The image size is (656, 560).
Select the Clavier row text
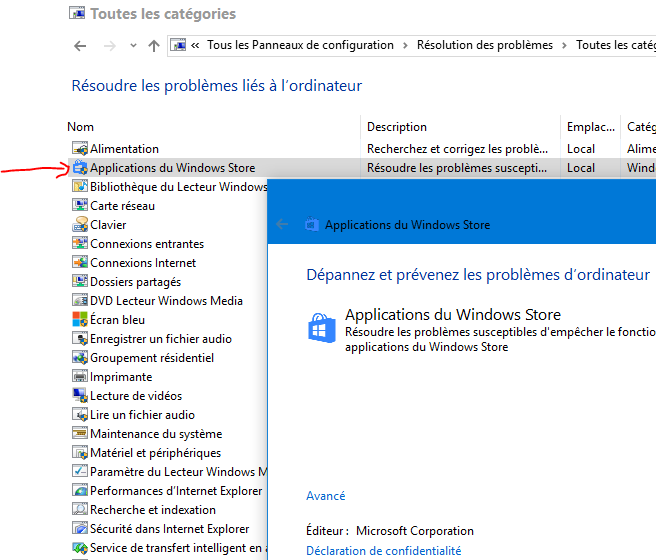108,225
